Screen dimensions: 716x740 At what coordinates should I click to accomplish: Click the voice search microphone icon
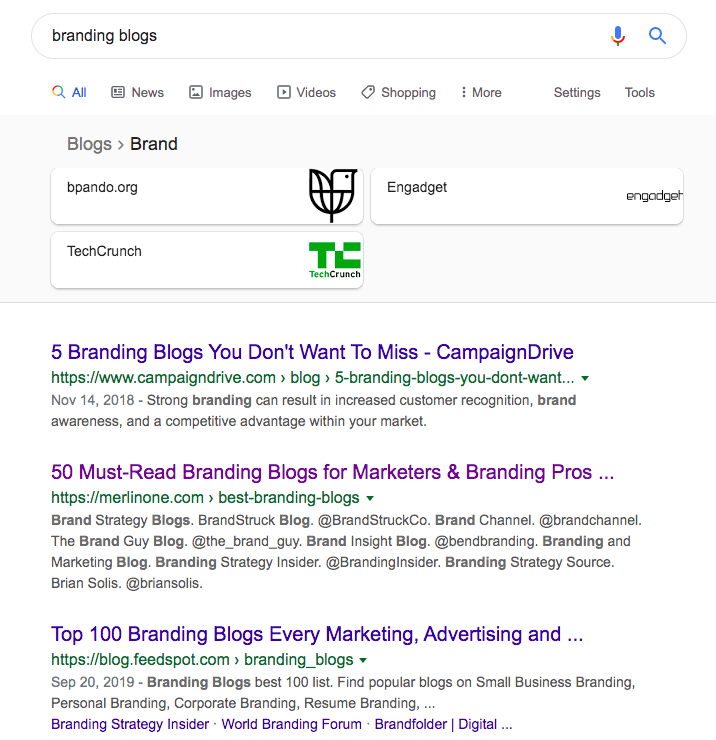pos(618,36)
